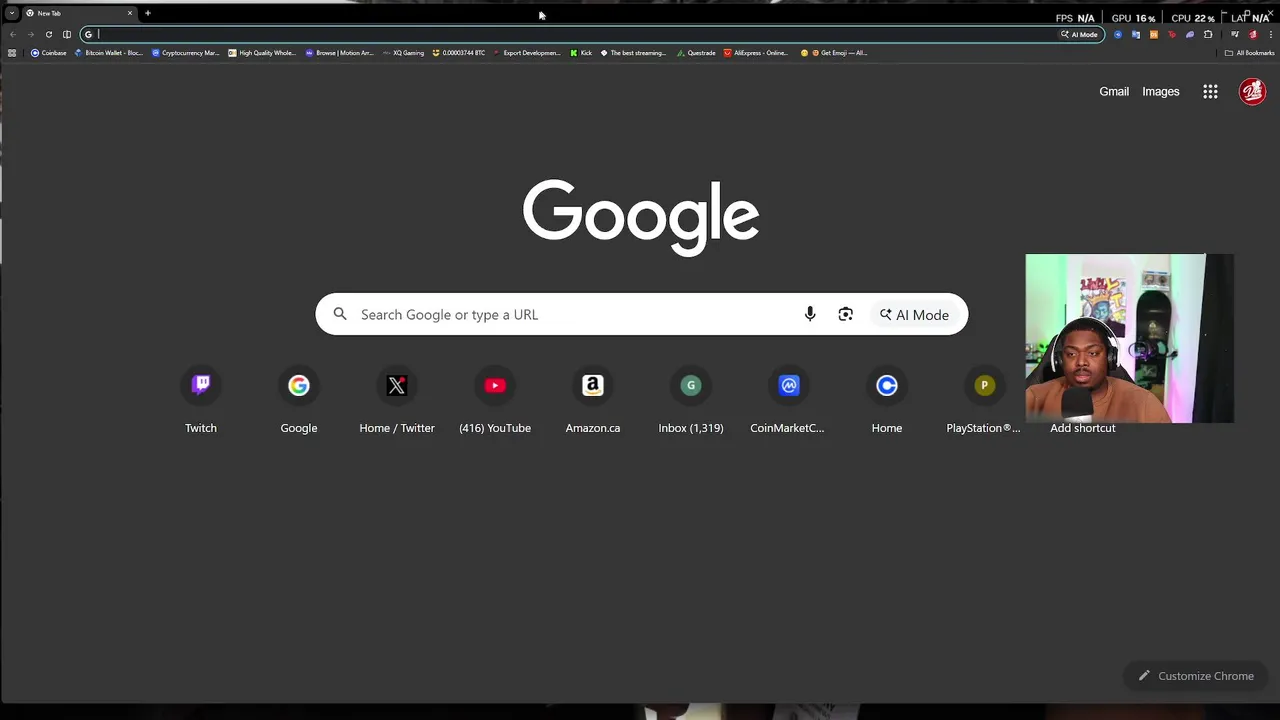Toggle the side panel icon next to reload
Image resolution: width=1280 pixels, height=720 pixels.
(67, 34)
